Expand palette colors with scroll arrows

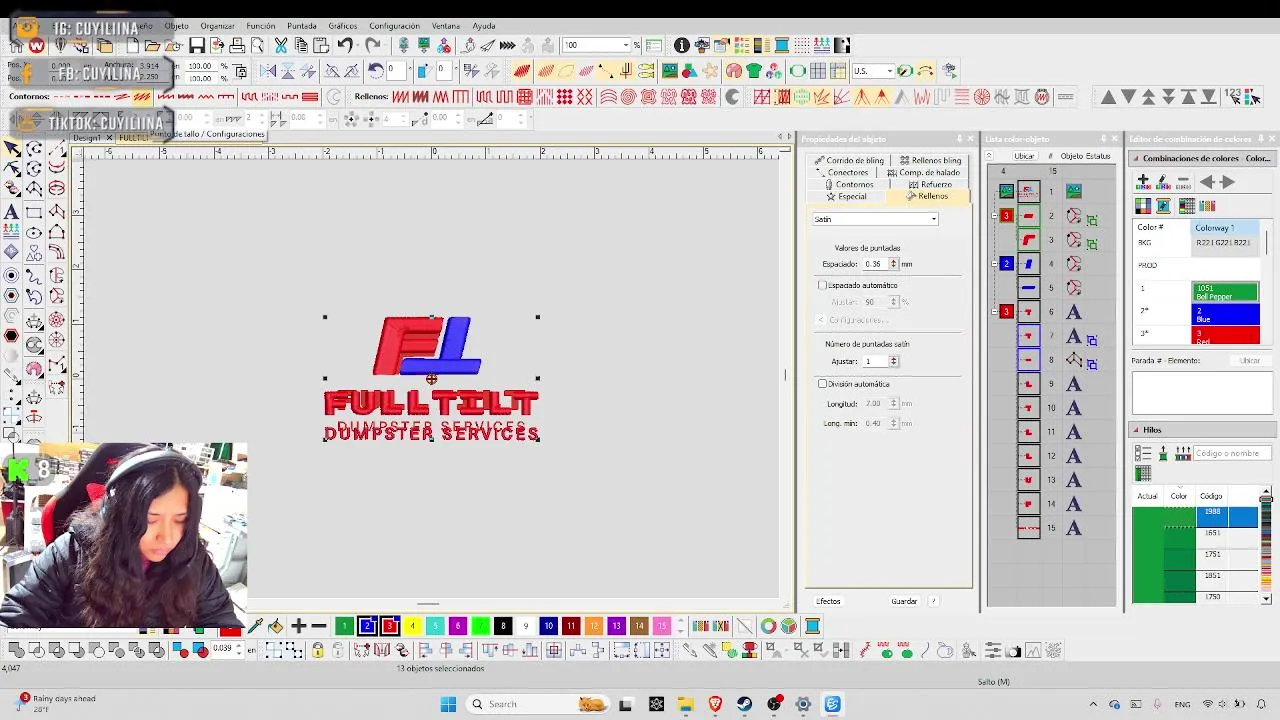[680, 626]
